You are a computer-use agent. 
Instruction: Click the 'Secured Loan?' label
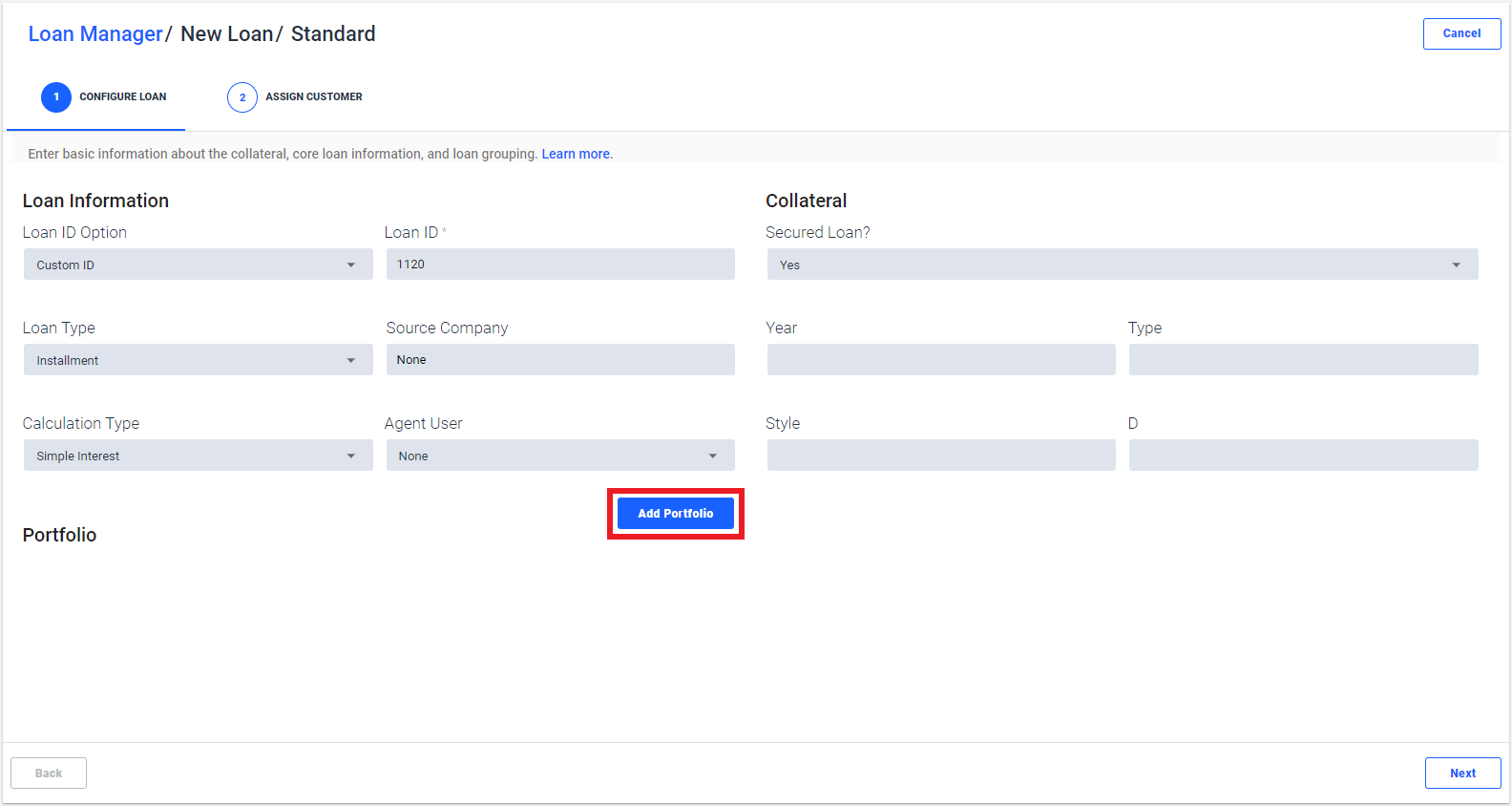(818, 232)
